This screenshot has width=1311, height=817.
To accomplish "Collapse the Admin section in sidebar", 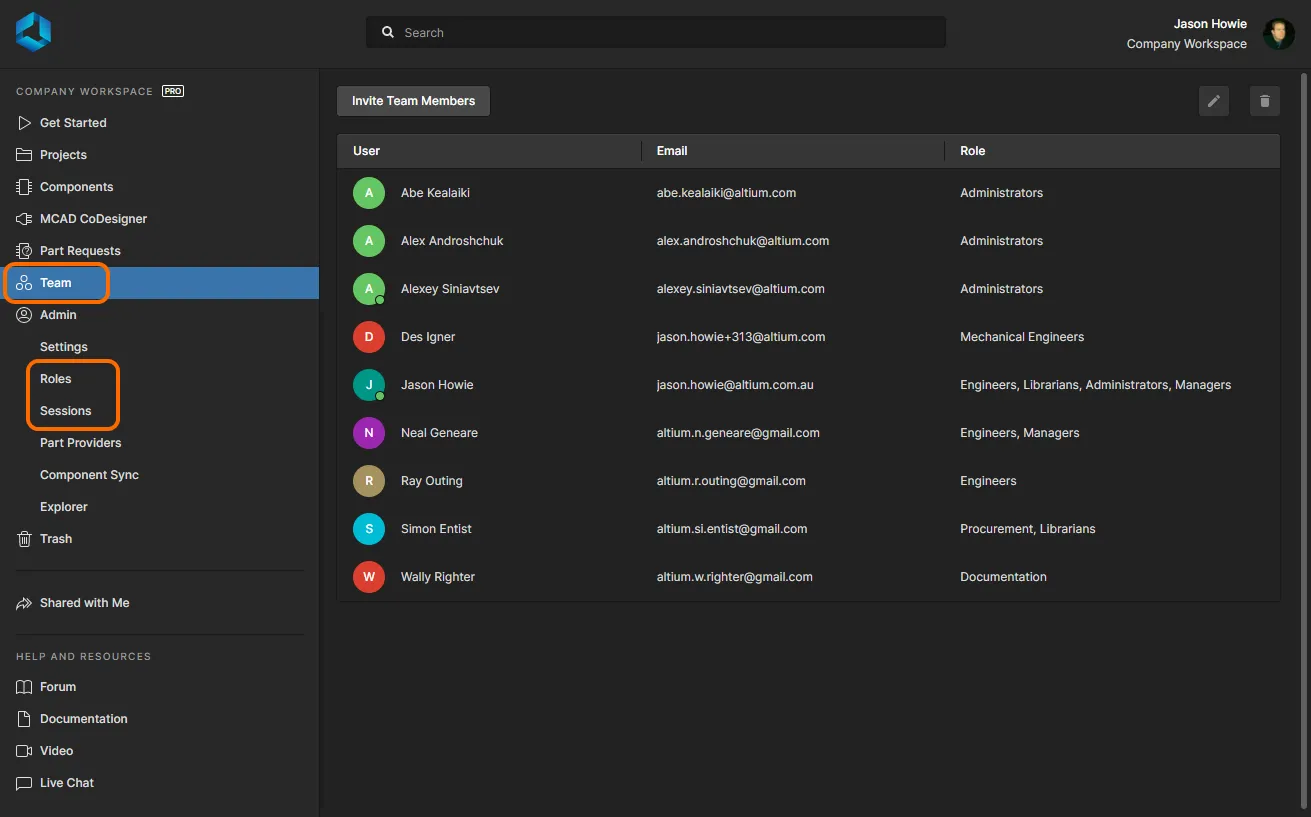I will click(x=58, y=315).
